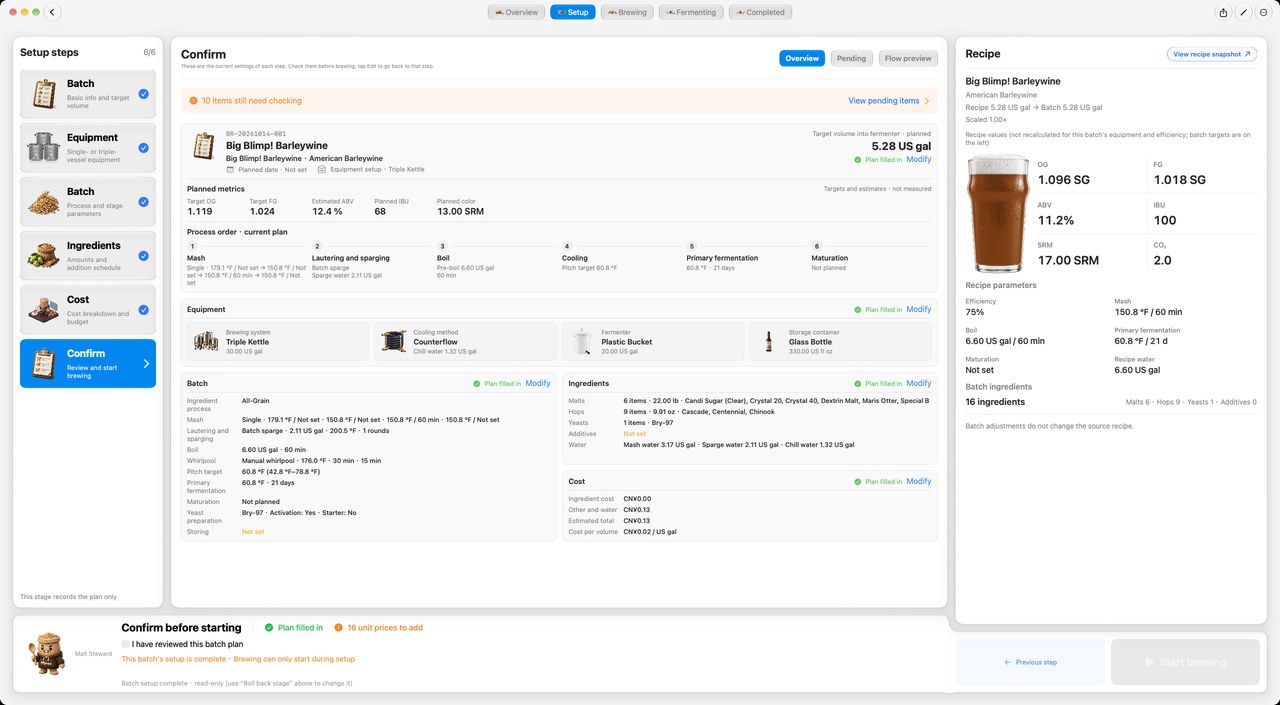
Task: Switch to the Fermenting stage tab
Action: click(x=691, y=12)
